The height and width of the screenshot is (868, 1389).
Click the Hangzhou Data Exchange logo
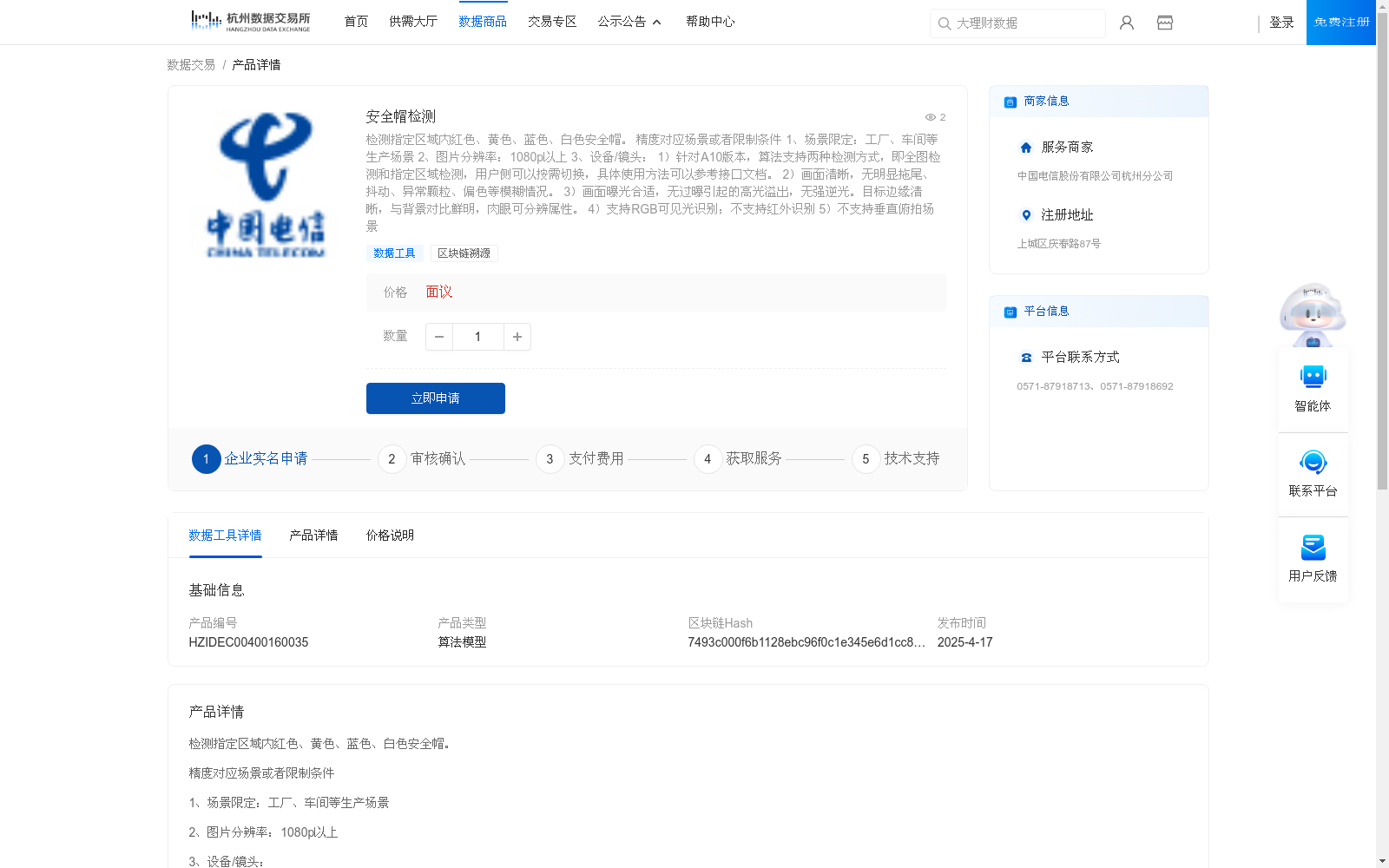pos(251,21)
